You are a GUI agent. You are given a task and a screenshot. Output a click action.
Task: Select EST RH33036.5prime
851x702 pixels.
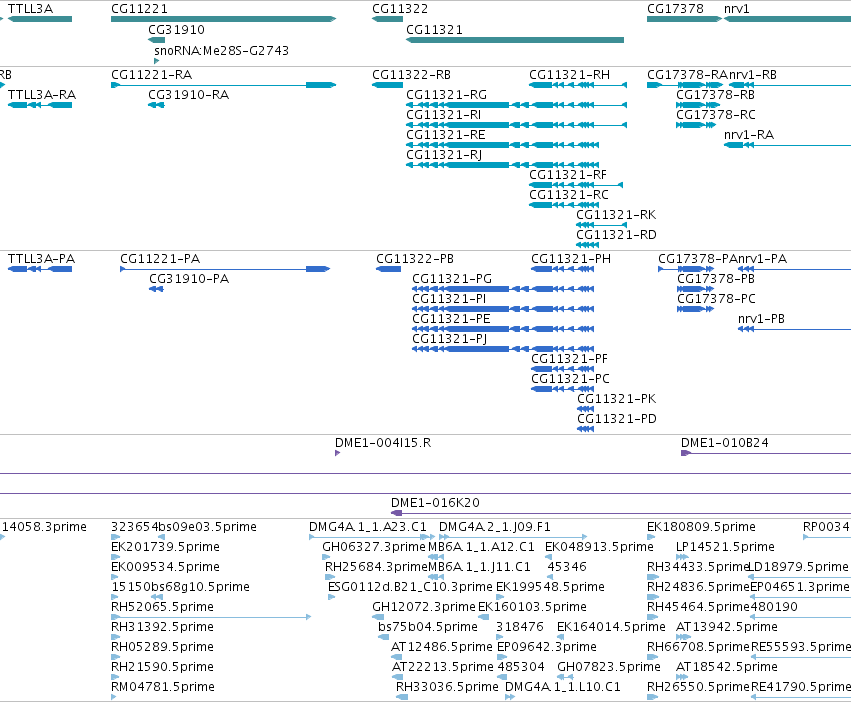pos(447,686)
